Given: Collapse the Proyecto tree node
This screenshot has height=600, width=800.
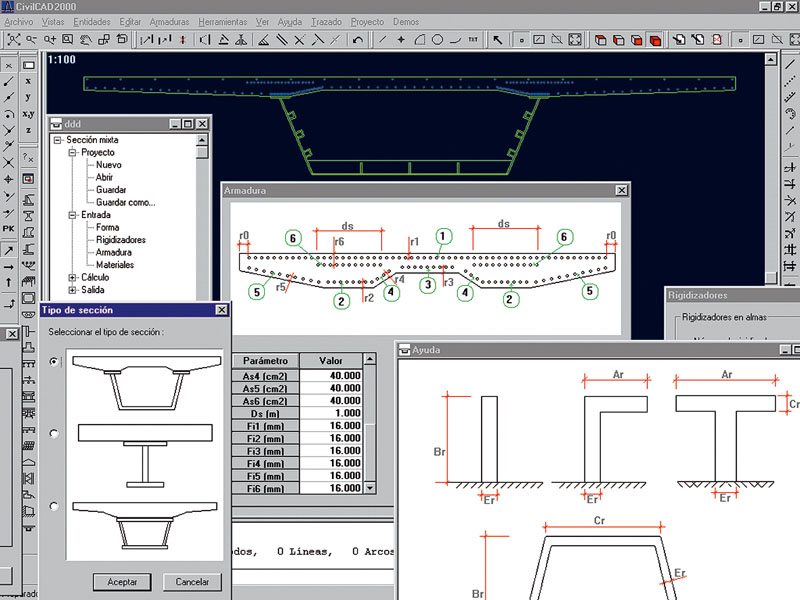Looking at the screenshot, I should [72, 153].
